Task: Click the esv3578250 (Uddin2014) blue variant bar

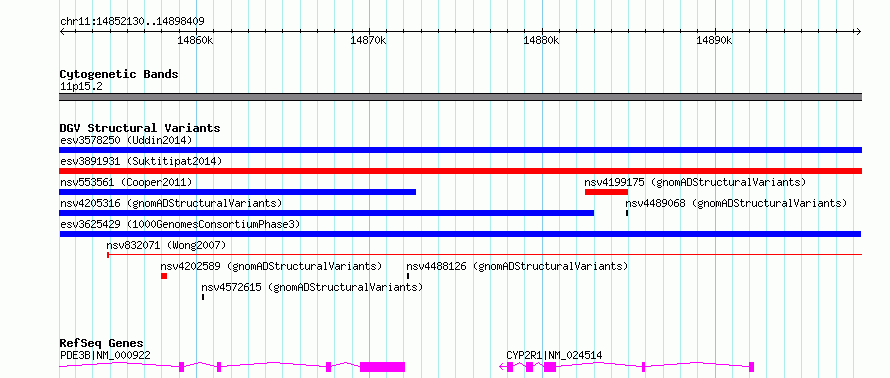Action: (x=460, y=150)
